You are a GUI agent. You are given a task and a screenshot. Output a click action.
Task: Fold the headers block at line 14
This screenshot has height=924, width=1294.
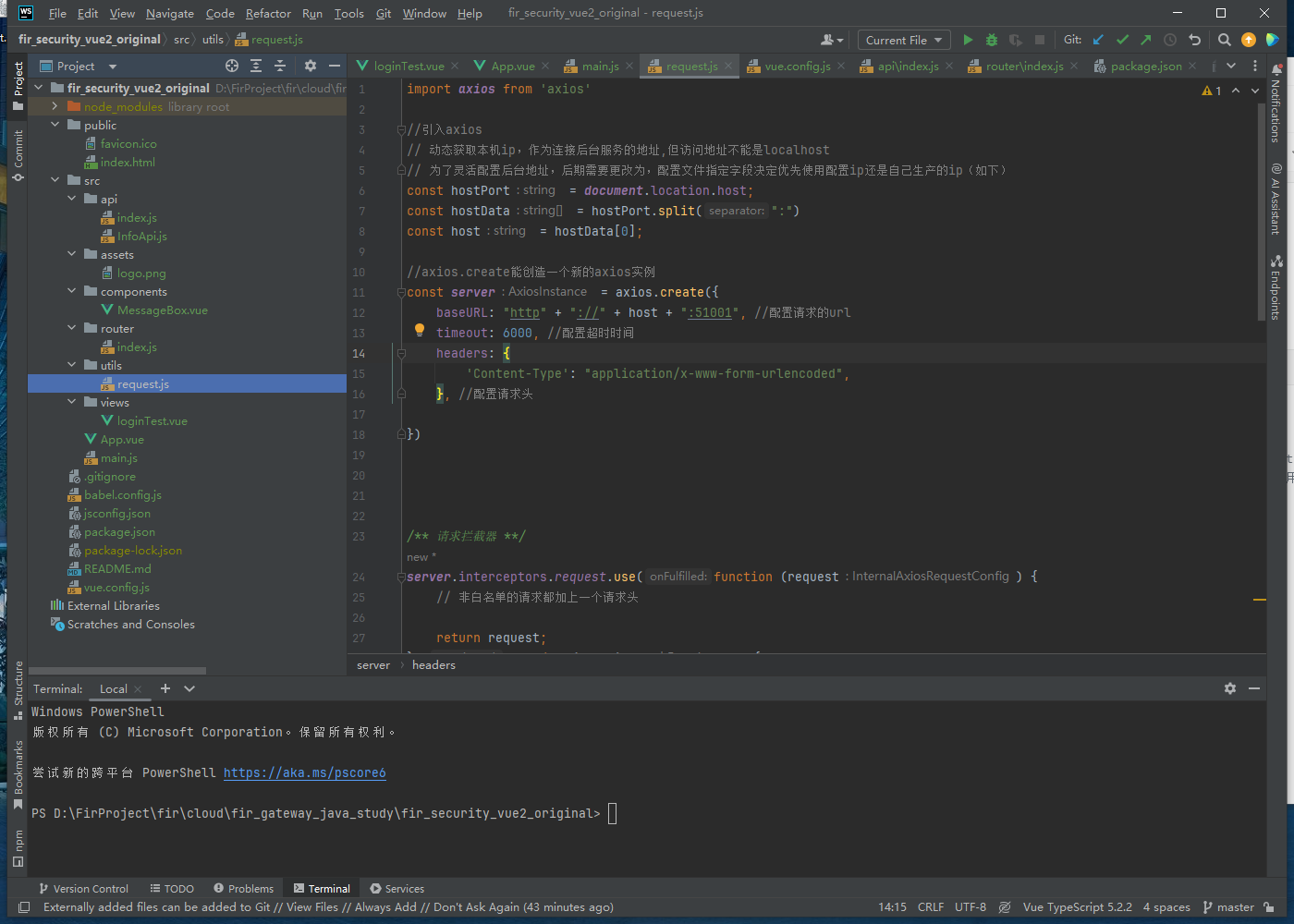pos(401,353)
